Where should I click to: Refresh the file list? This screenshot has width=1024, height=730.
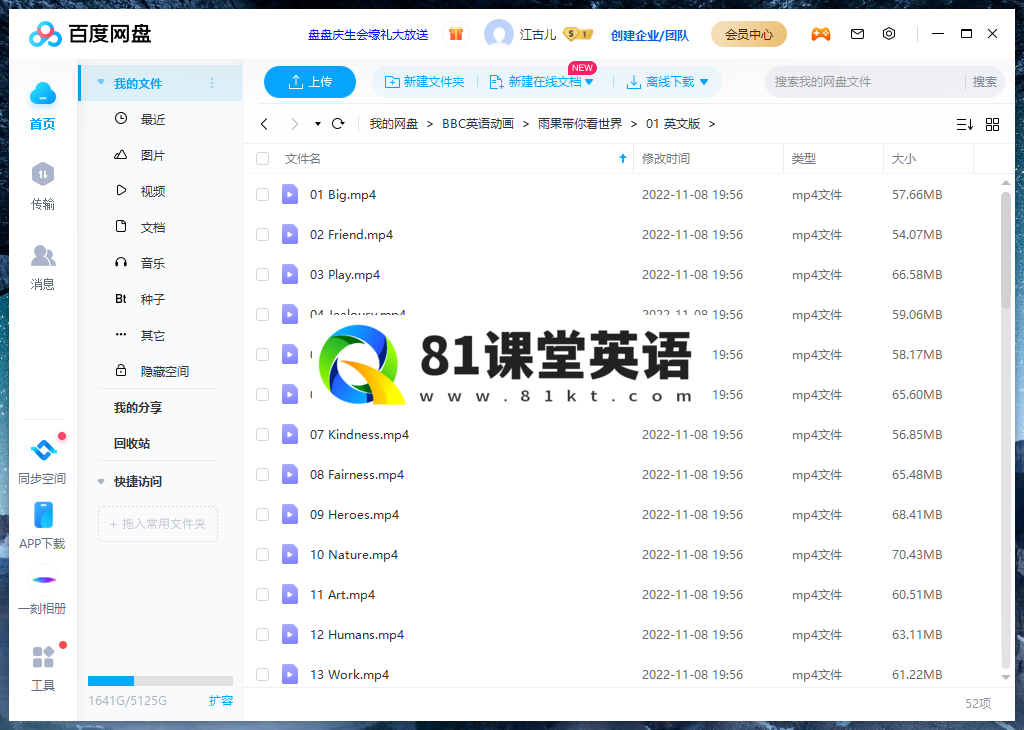(338, 123)
